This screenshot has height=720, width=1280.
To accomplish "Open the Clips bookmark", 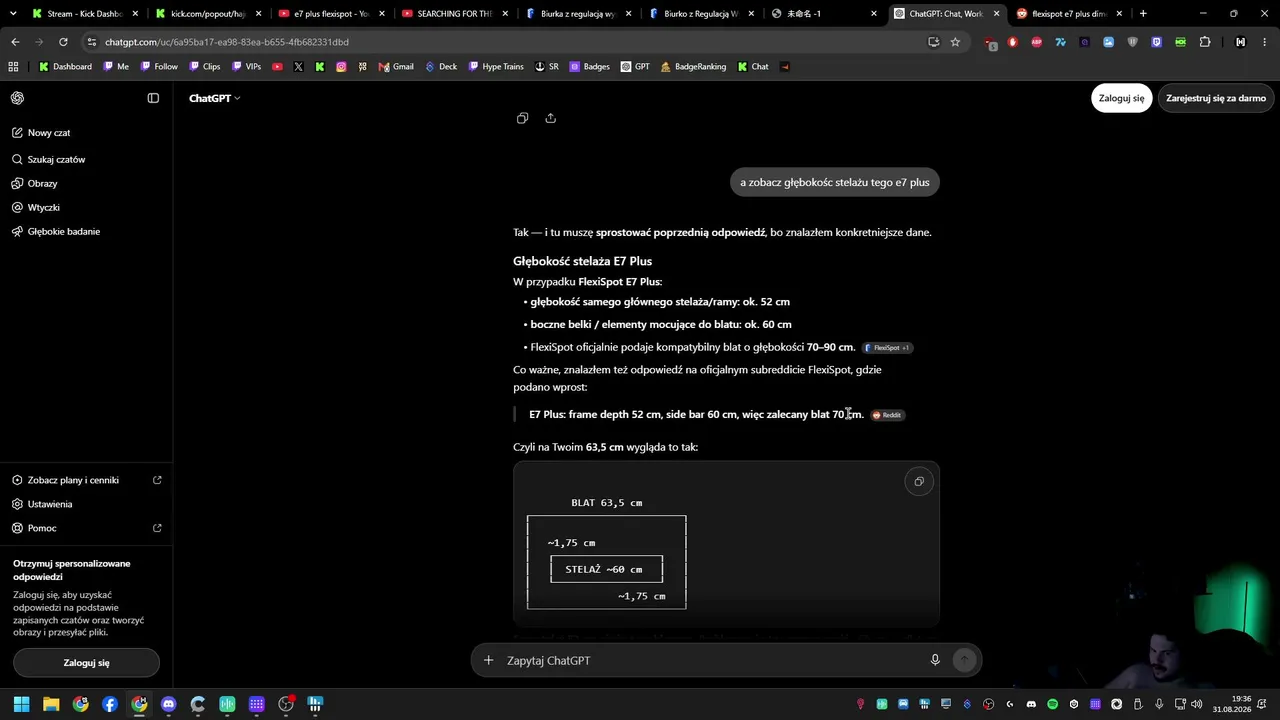I will (203, 67).
